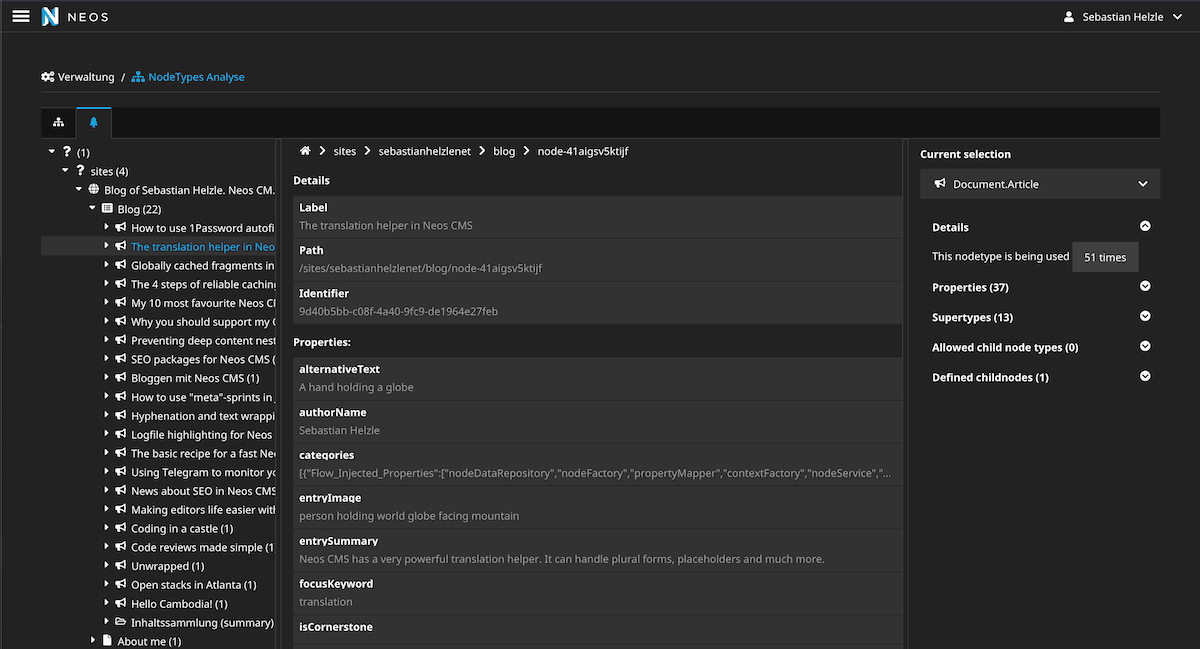Click the Path value /sites/sebastianhelzlenet/blog
This screenshot has height=649, width=1200.
coord(420,268)
